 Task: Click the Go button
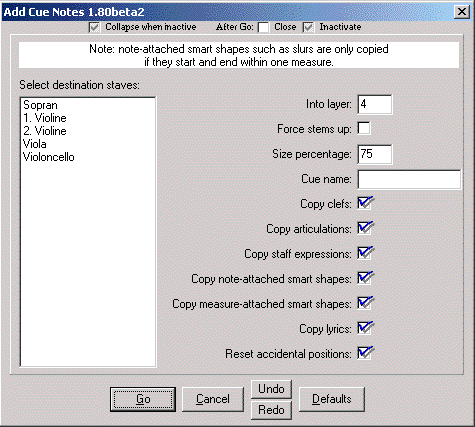click(143, 399)
